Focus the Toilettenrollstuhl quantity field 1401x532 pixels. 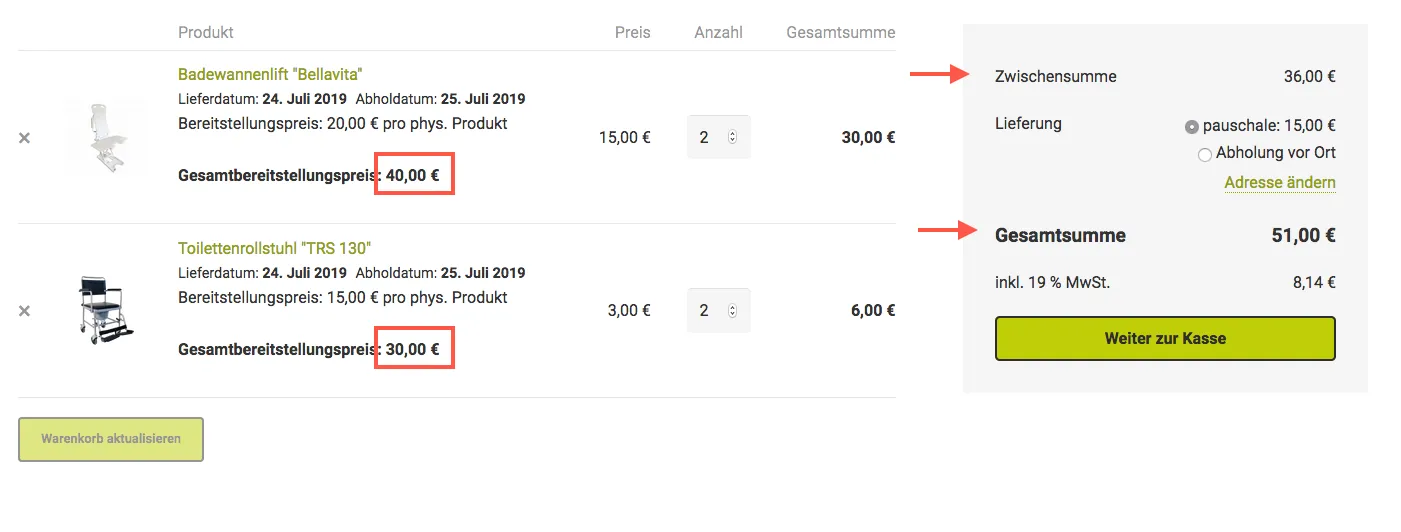pos(718,310)
